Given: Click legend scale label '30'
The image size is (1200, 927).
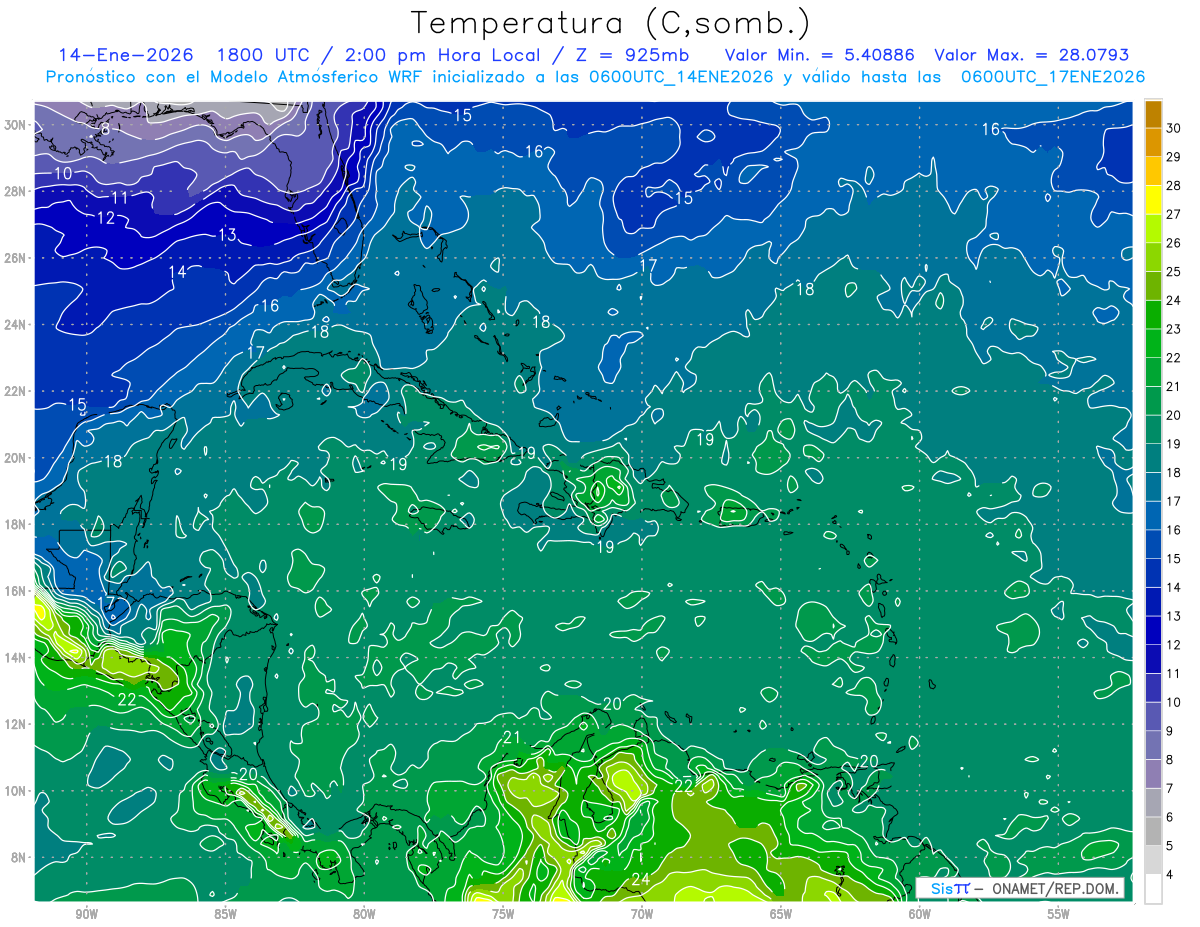Looking at the screenshot, I should [x=1174, y=128].
